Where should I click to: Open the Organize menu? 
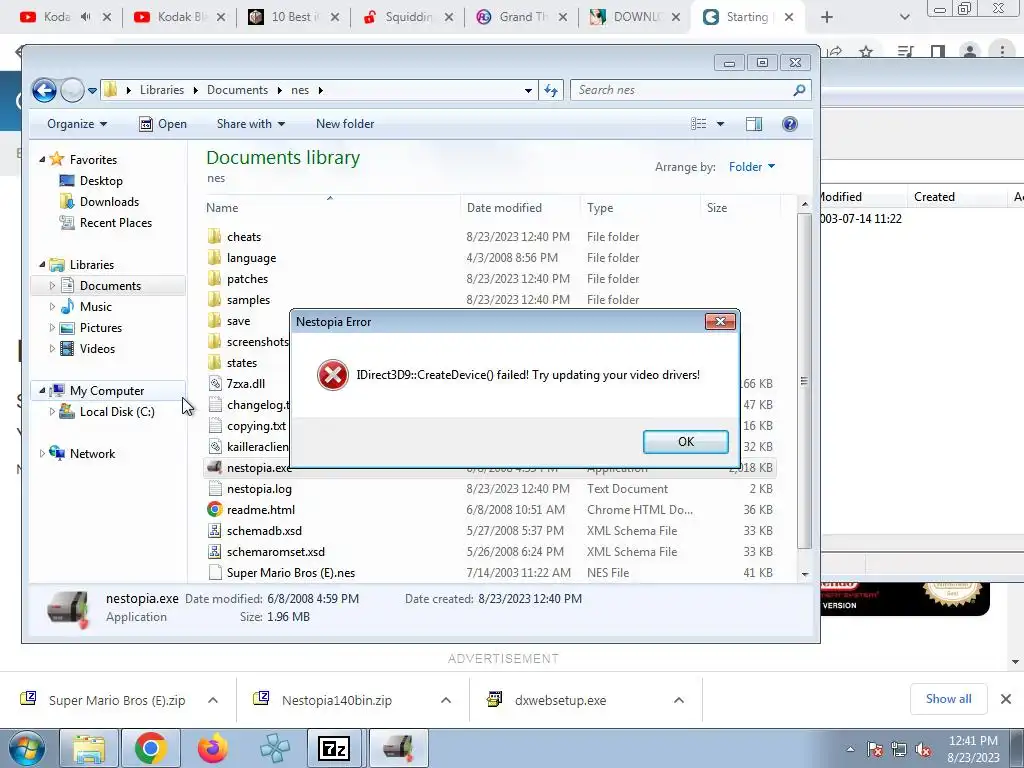pos(76,124)
